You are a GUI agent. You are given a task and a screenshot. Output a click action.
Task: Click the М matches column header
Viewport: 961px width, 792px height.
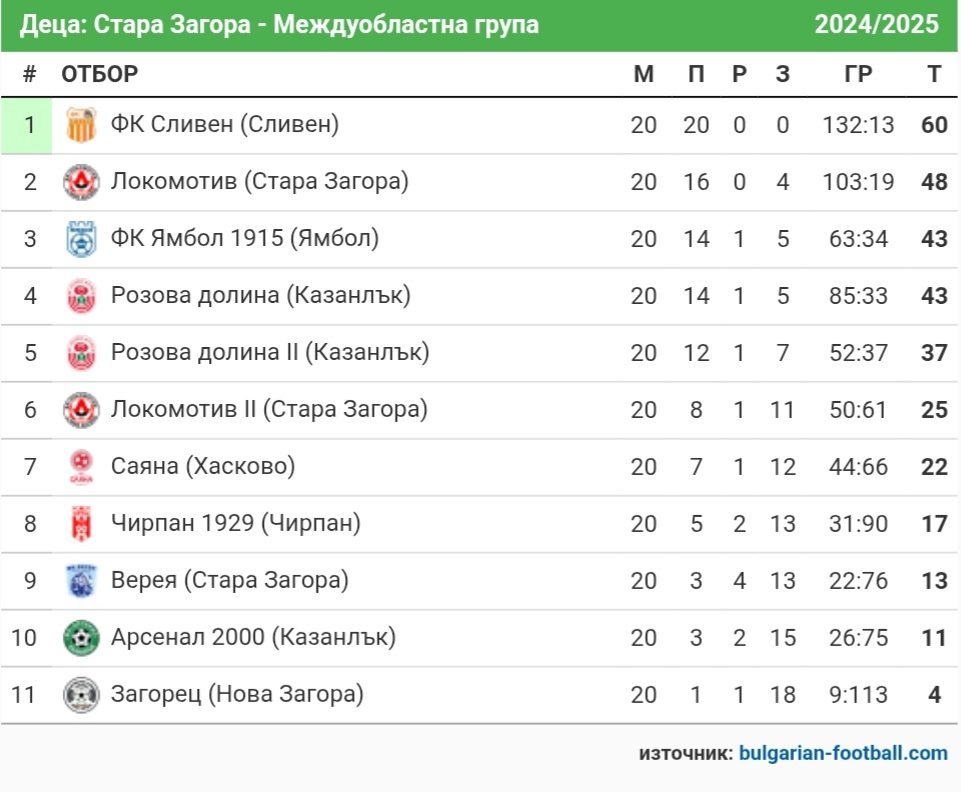644,74
